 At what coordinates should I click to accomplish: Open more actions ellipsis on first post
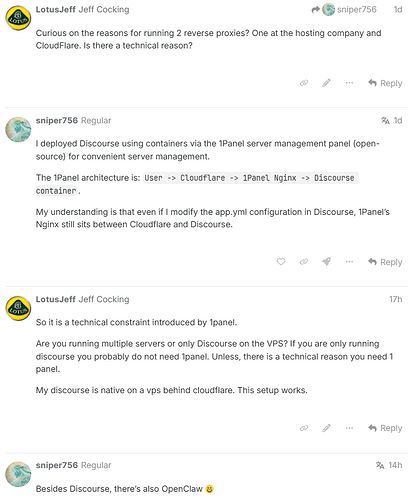[x=349, y=83]
